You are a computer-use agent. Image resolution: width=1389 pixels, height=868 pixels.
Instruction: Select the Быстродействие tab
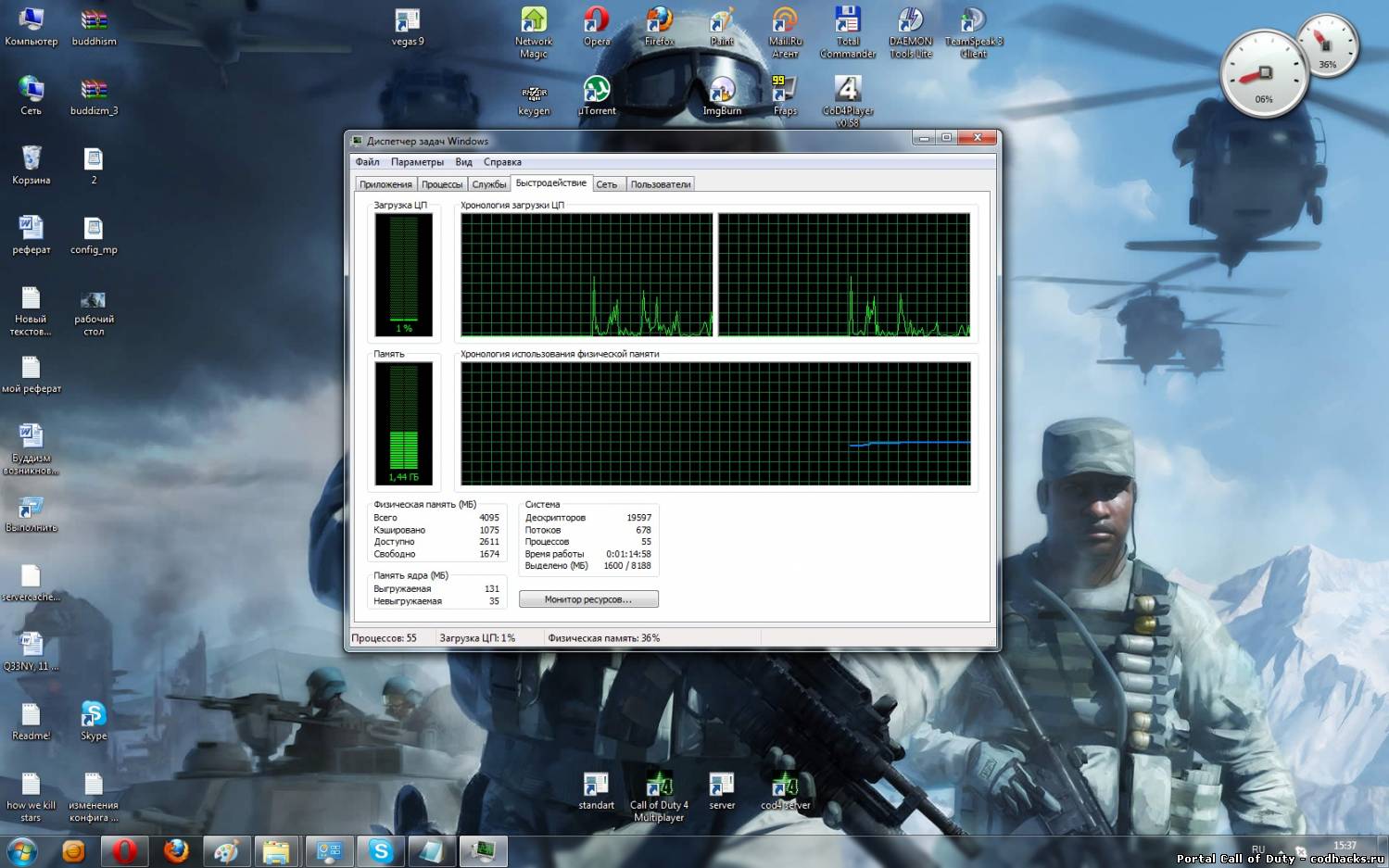point(551,182)
